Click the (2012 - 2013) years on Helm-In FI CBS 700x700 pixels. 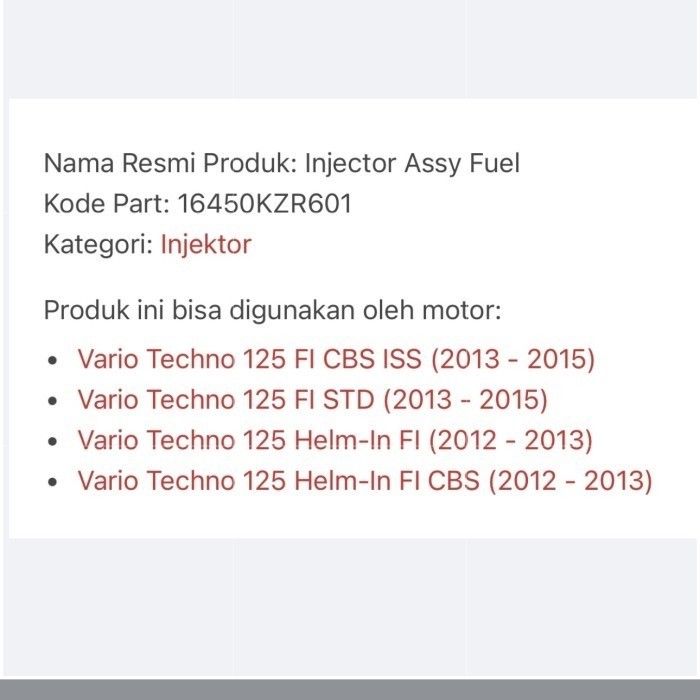coord(570,481)
